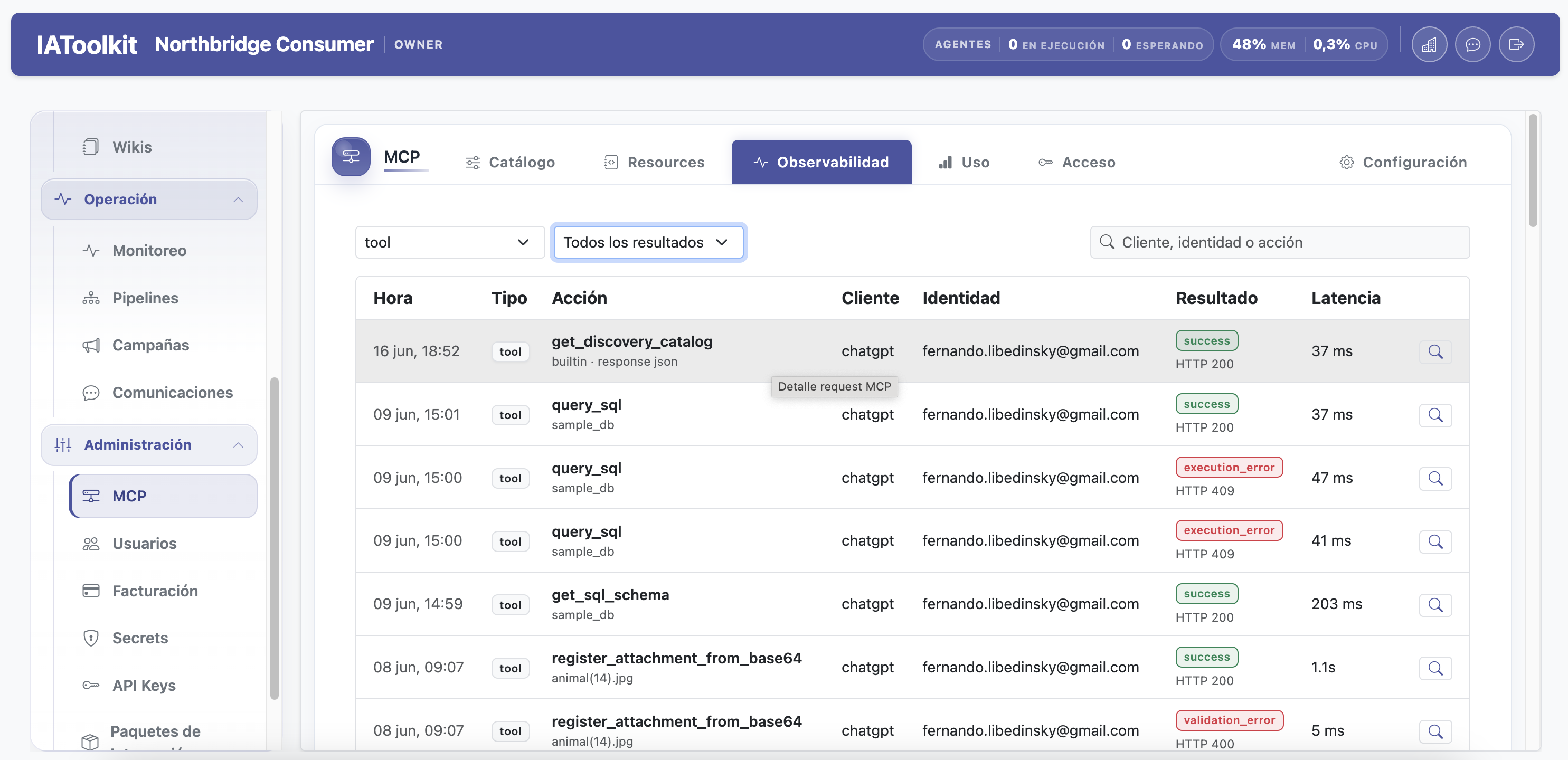Image resolution: width=1568 pixels, height=760 pixels.
Task: Click get_sql_schema action name
Action: point(610,594)
